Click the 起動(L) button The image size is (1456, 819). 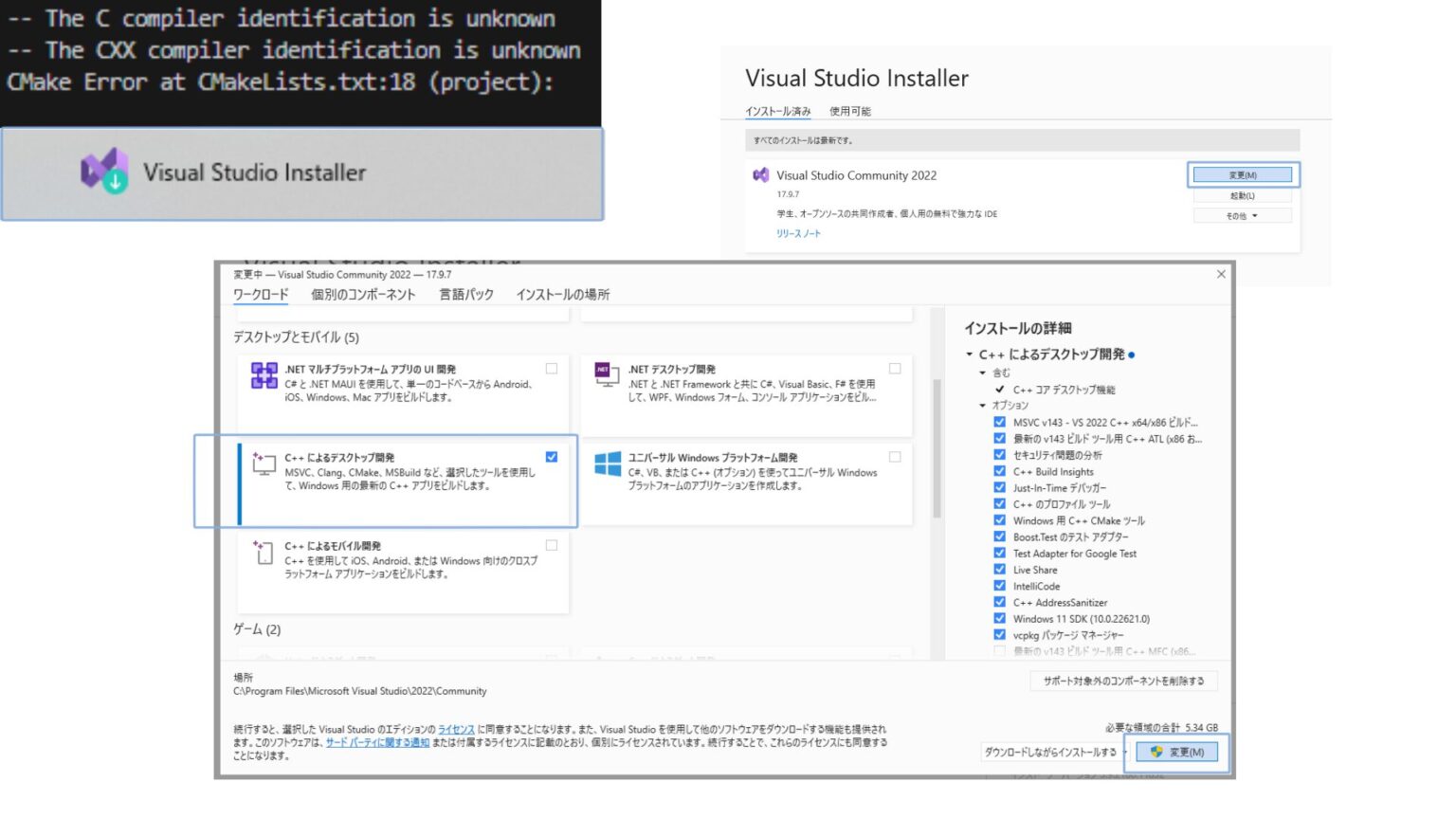(1242, 196)
